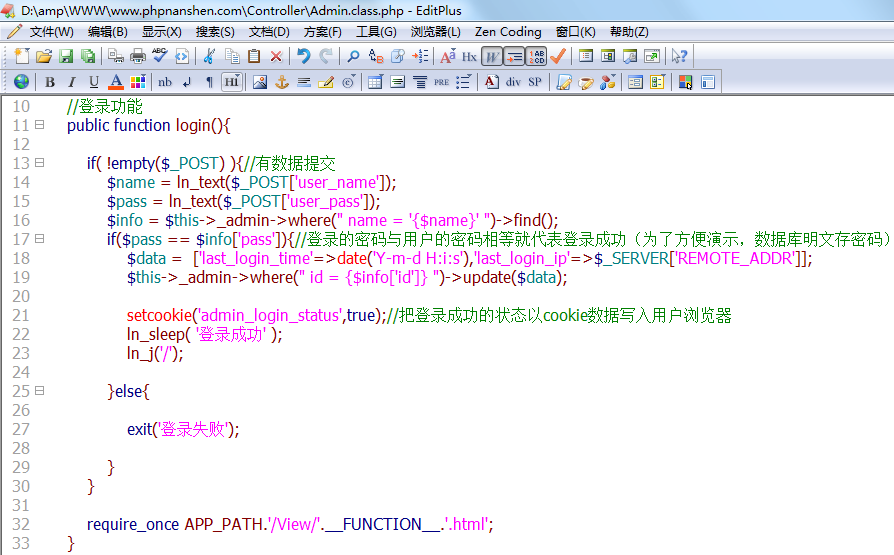
Task: Click the Go to Line icon
Action: pos(420,56)
